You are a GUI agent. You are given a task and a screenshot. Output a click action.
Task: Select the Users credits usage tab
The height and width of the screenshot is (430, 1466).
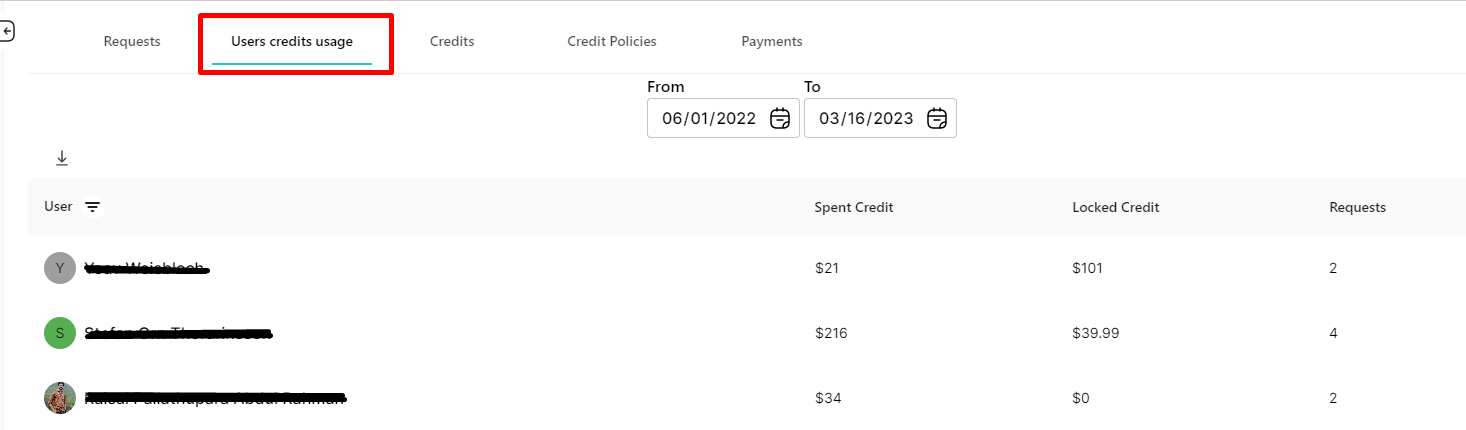coord(292,42)
